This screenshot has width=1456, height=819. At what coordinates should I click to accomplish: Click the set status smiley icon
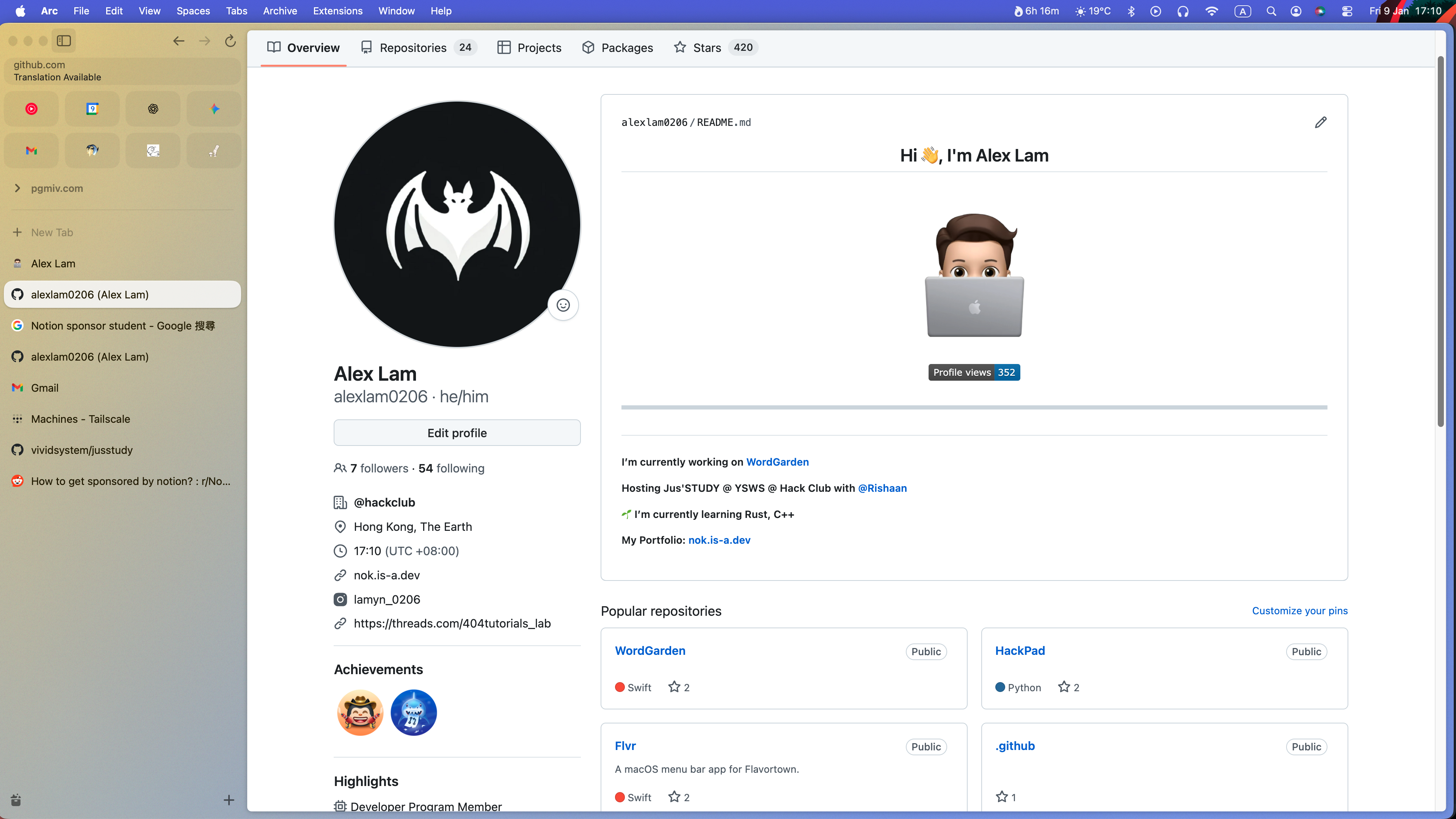tap(563, 305)
